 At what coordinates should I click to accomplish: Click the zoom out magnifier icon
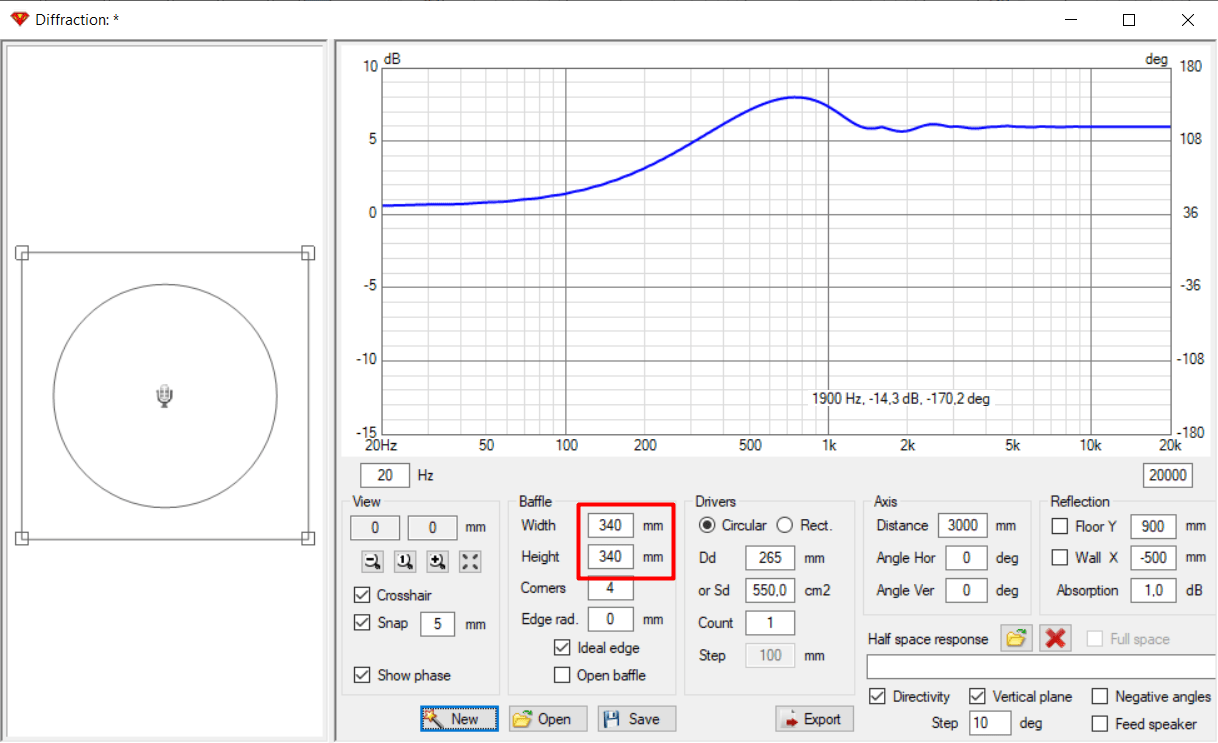[x=373, y=561]
